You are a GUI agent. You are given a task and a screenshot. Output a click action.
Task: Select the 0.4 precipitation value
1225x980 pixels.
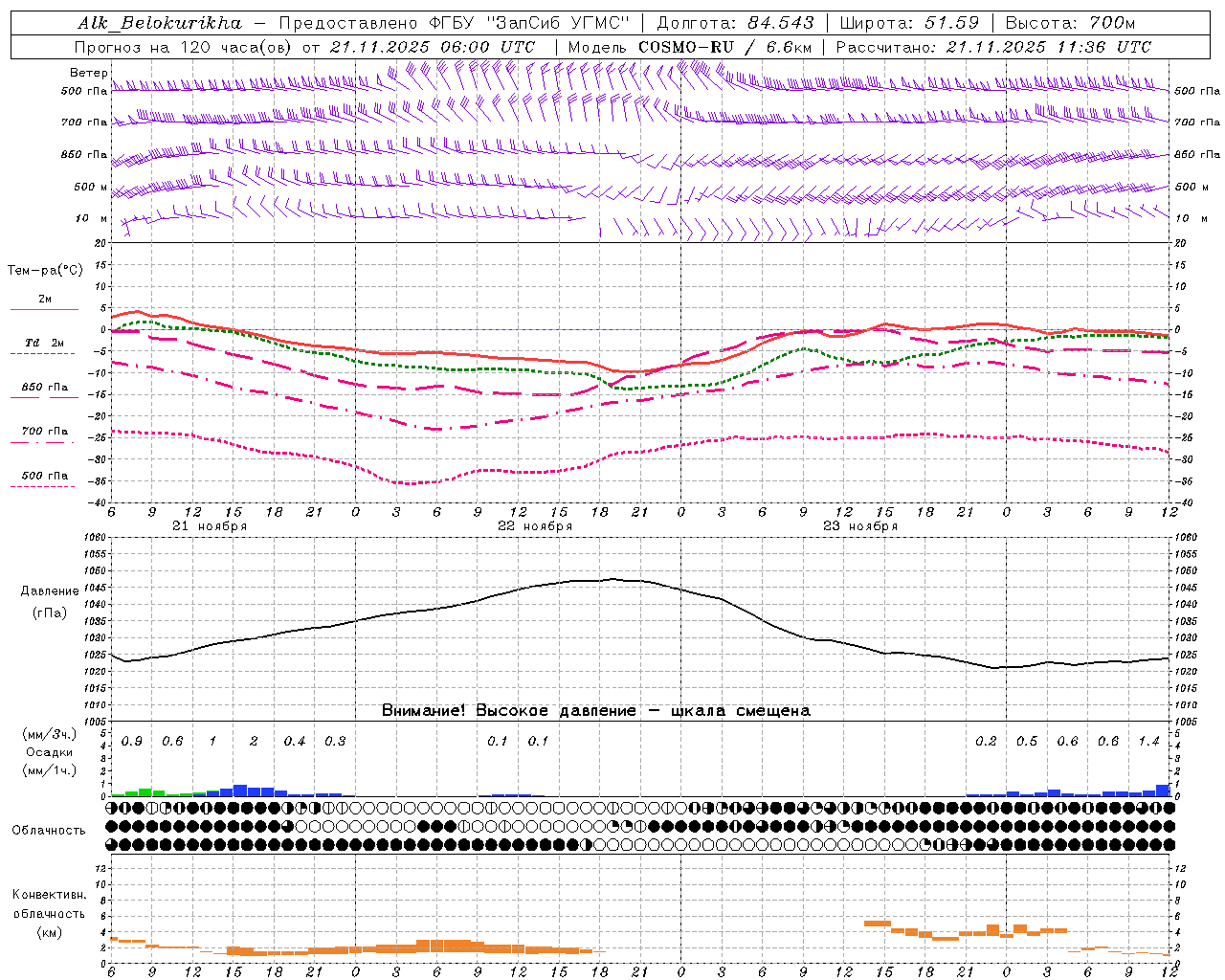click(295, 742)
